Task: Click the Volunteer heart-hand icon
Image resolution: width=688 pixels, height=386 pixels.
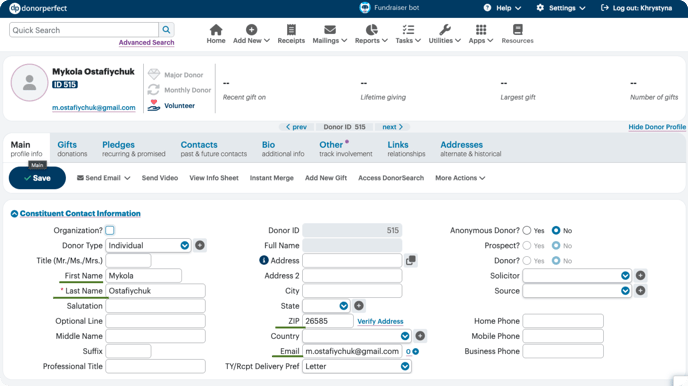Action: (x=154, y=105)
